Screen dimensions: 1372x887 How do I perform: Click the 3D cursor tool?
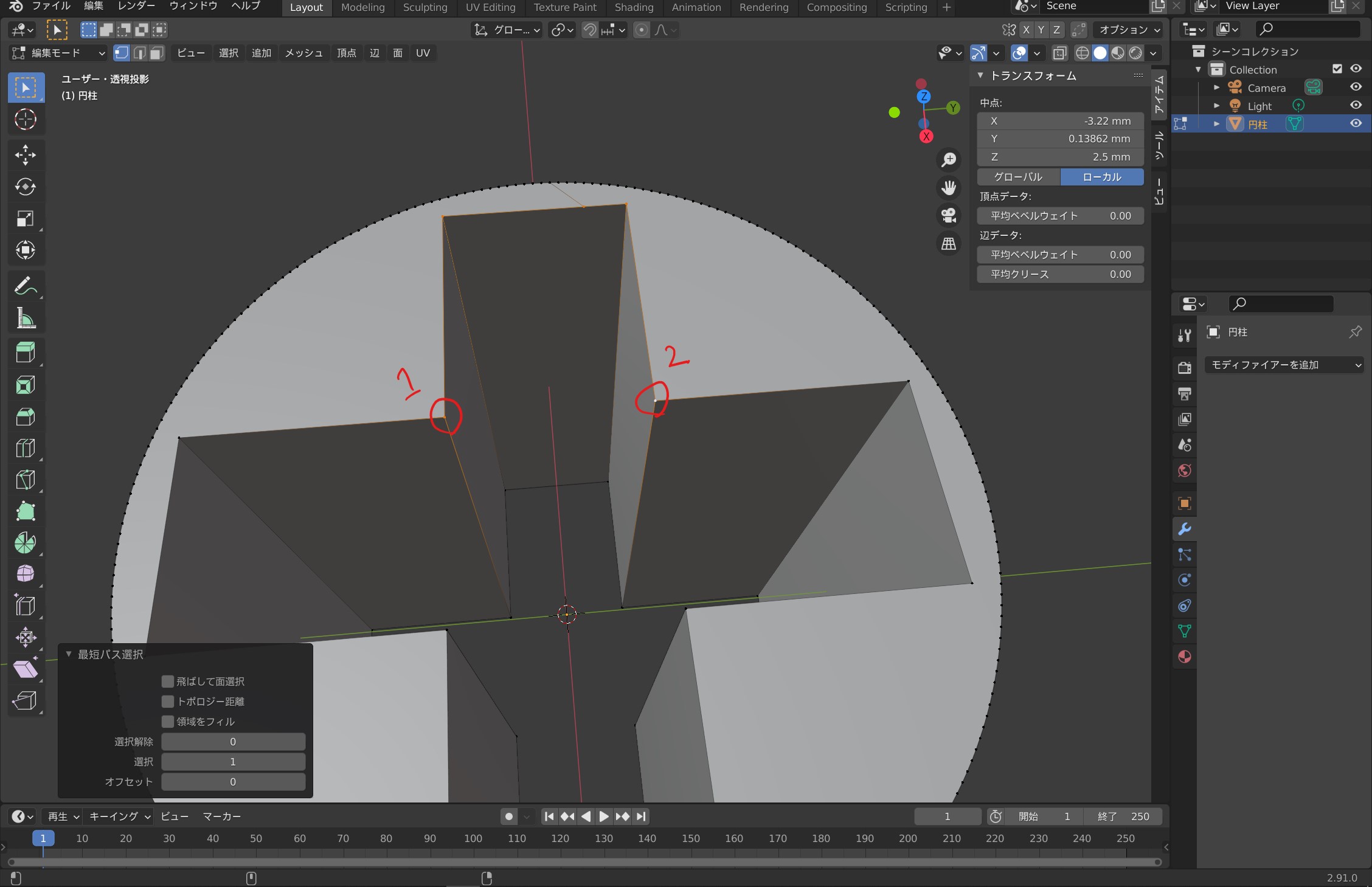(25, 119)
